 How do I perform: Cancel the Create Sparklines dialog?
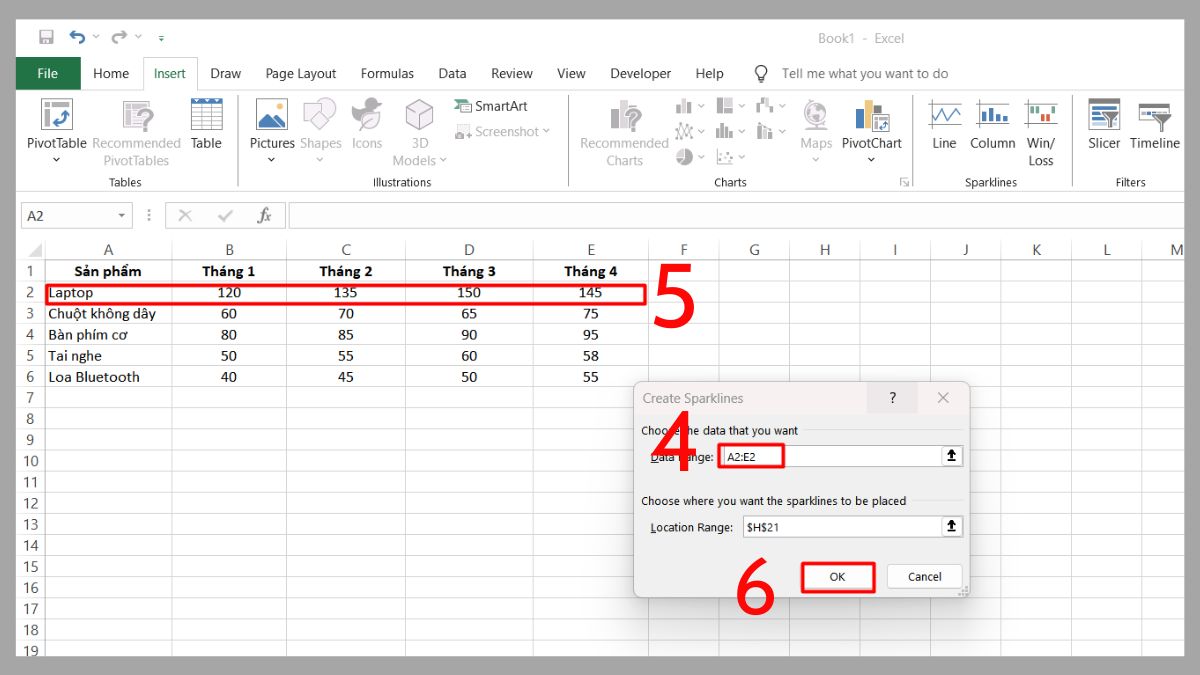click(923, 576)
